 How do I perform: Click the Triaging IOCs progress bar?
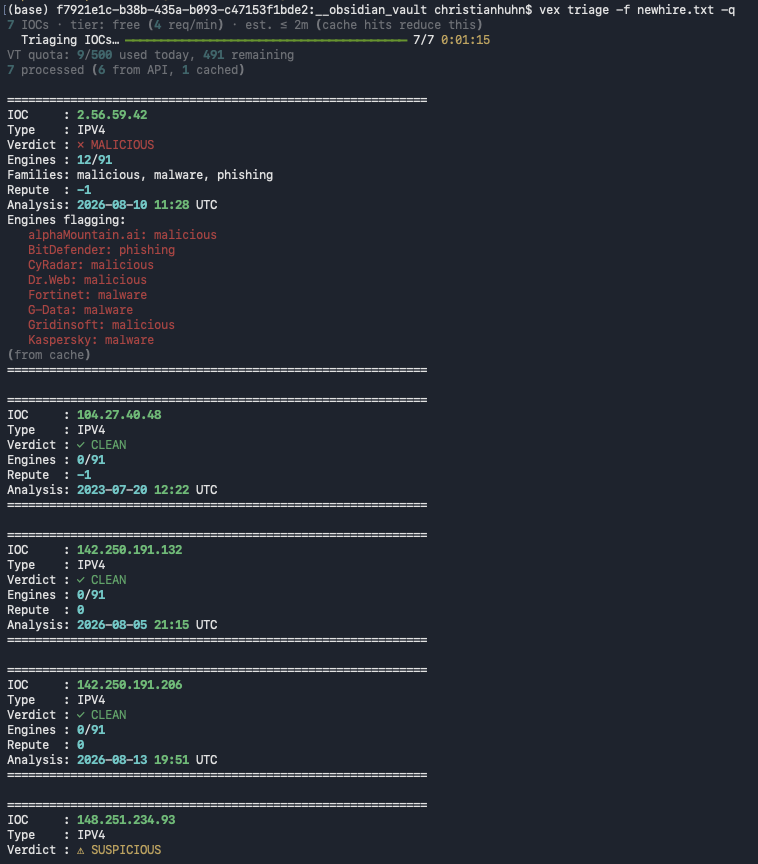(x=266, y=40)
